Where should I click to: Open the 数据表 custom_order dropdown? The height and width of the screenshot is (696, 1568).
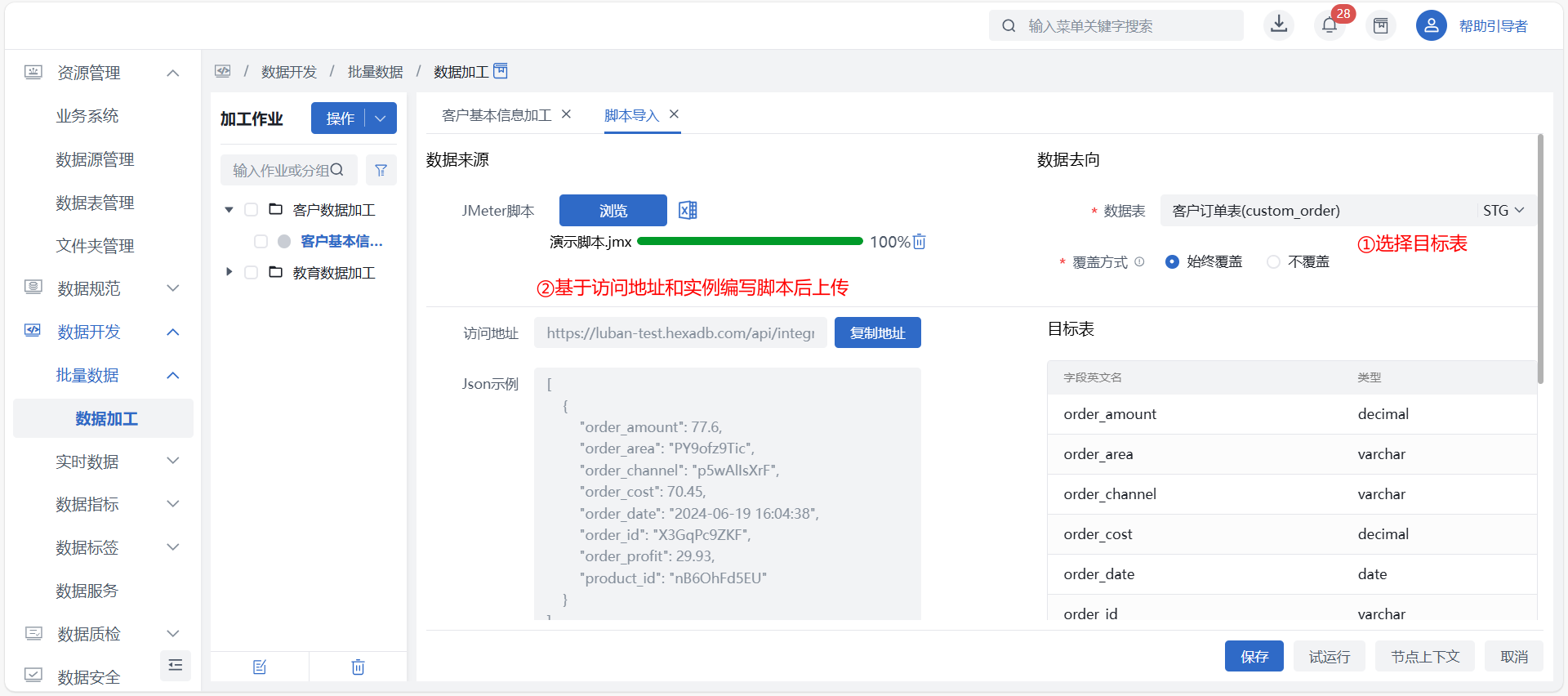coord(1347,211)
